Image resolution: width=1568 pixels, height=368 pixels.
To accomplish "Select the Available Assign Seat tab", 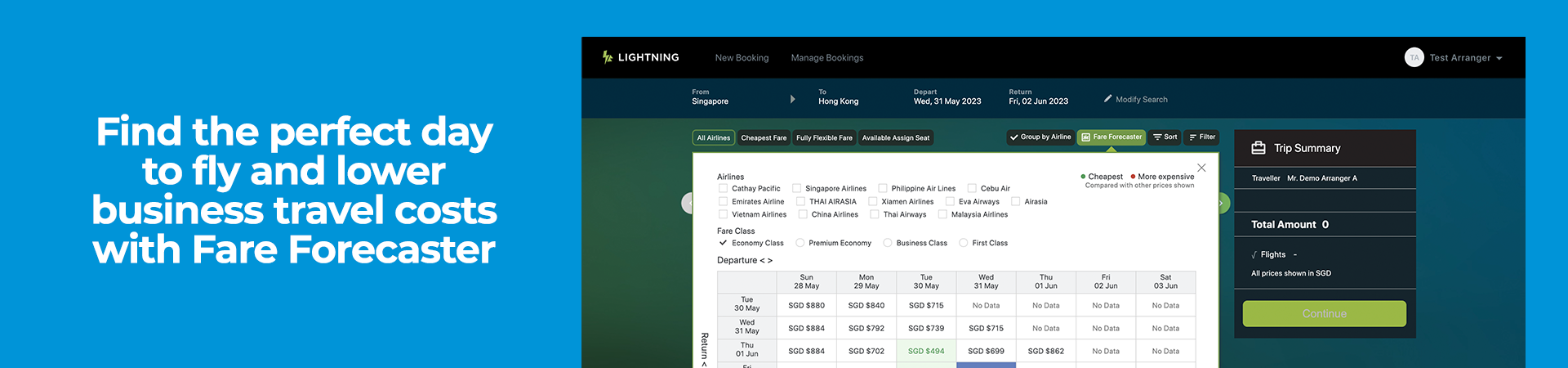I will pos(895,138).
